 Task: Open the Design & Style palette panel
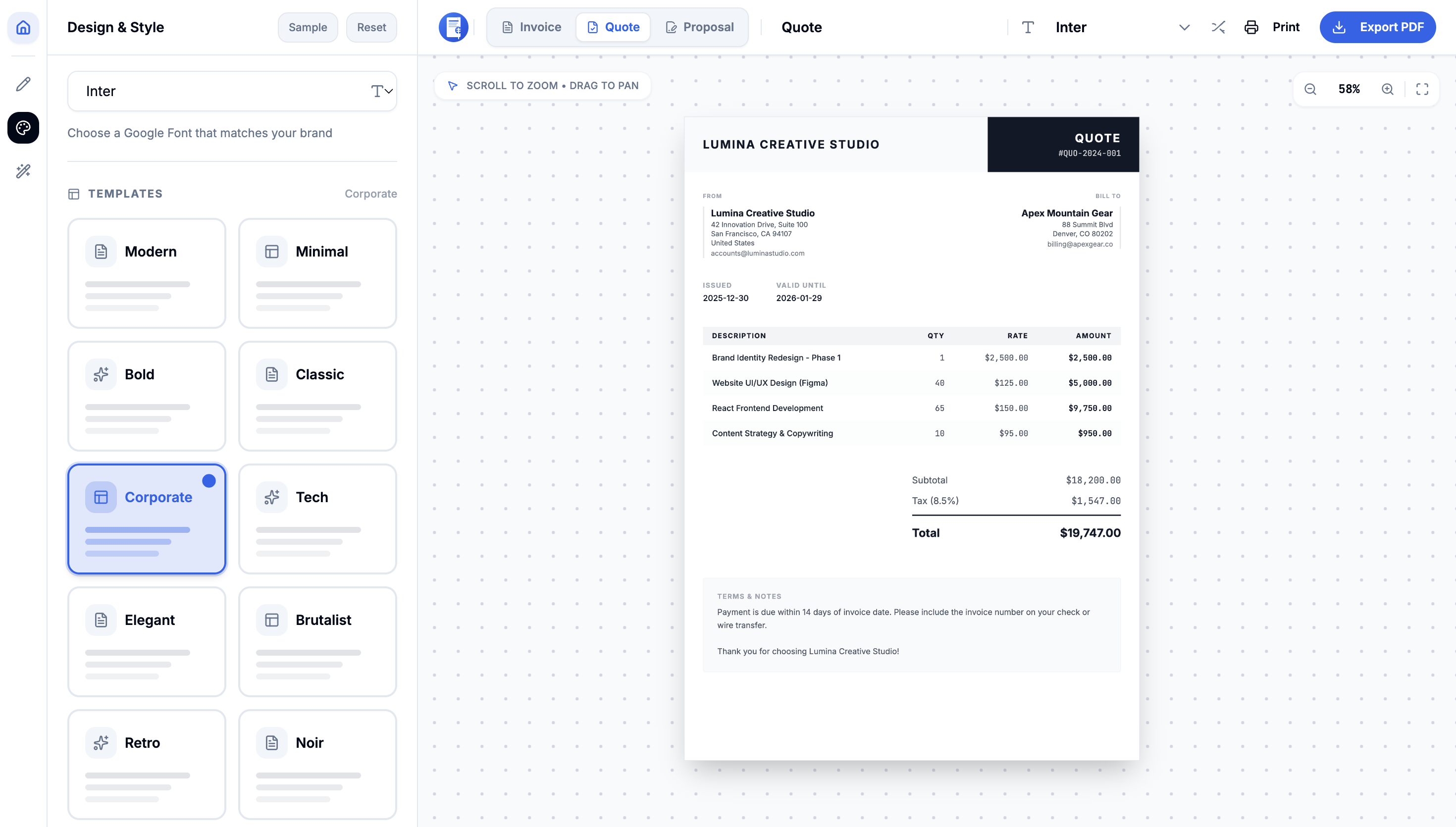pyautogui.click(x=23, y=128)
